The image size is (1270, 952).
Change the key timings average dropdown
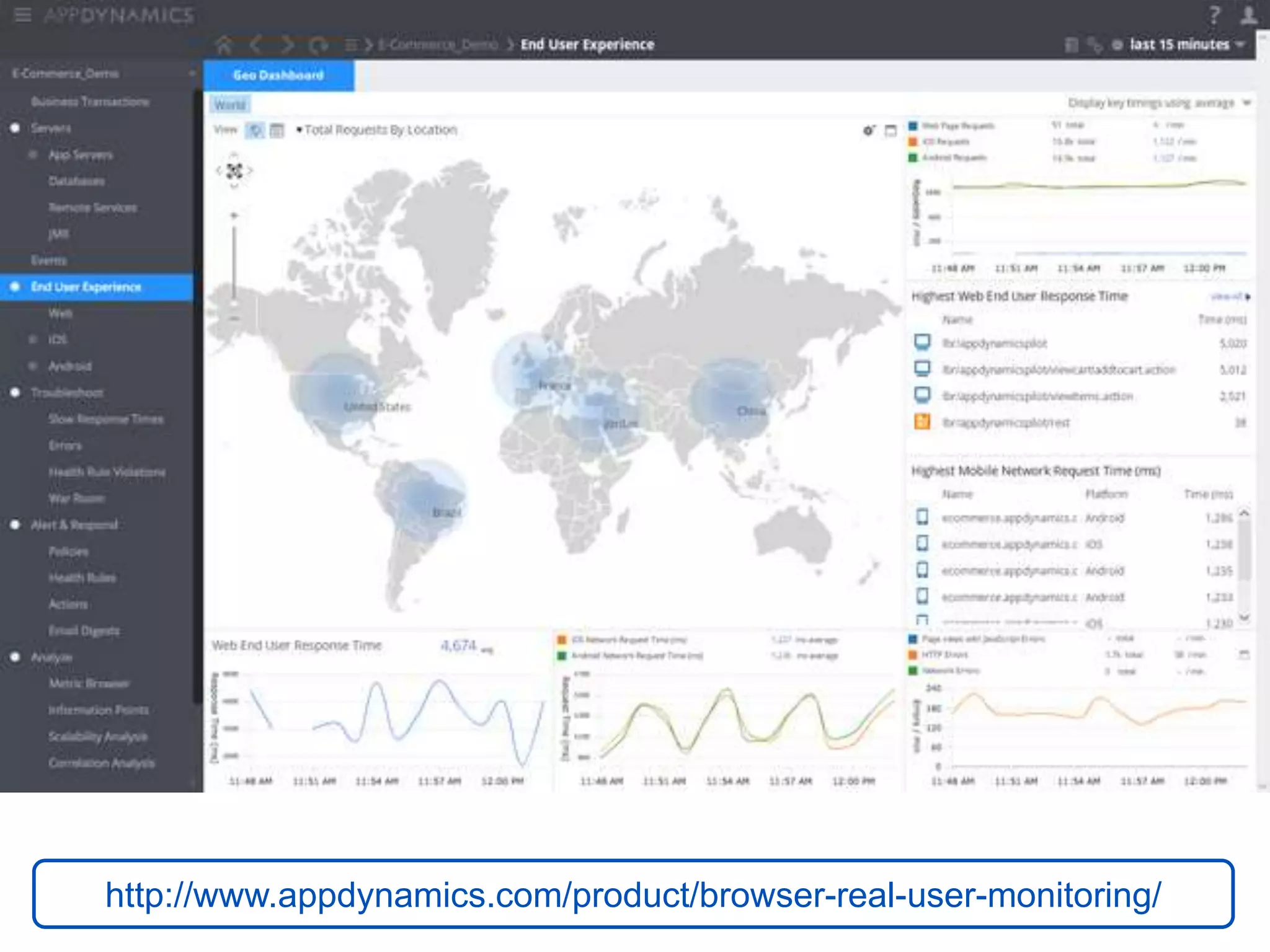click(x=1160, y=103)
